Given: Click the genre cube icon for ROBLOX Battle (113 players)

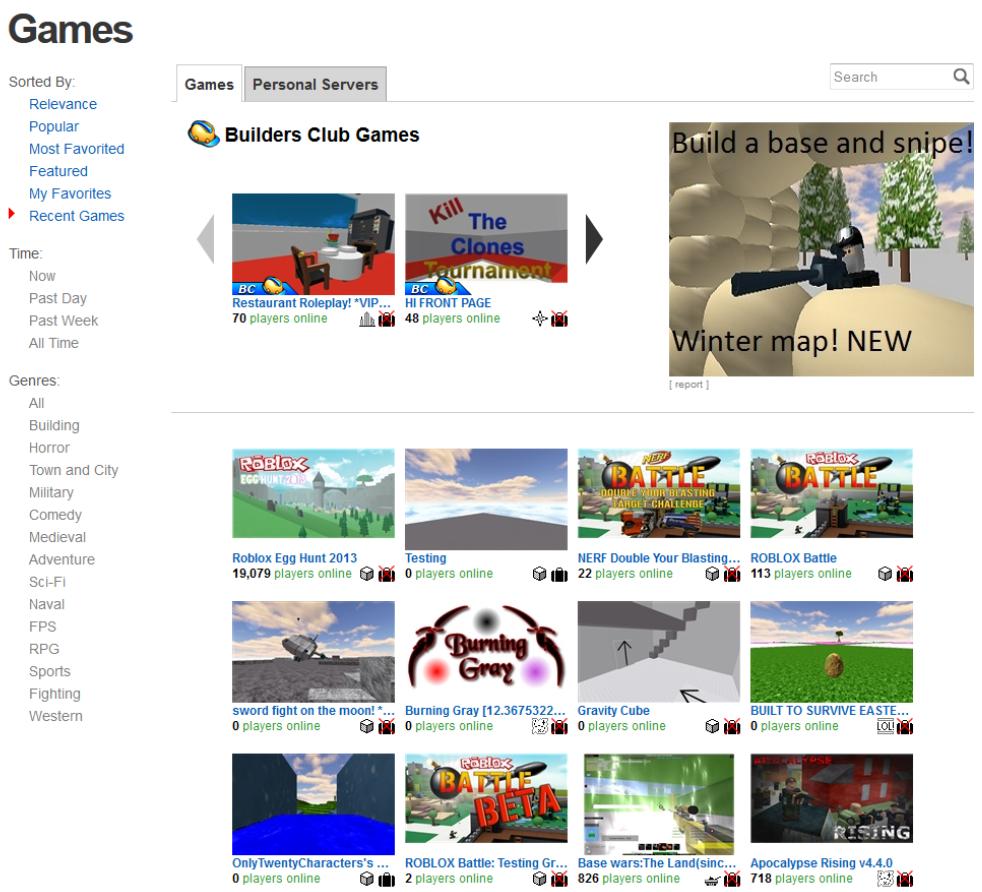Looking at the screenshot, I should coord(885,574).
